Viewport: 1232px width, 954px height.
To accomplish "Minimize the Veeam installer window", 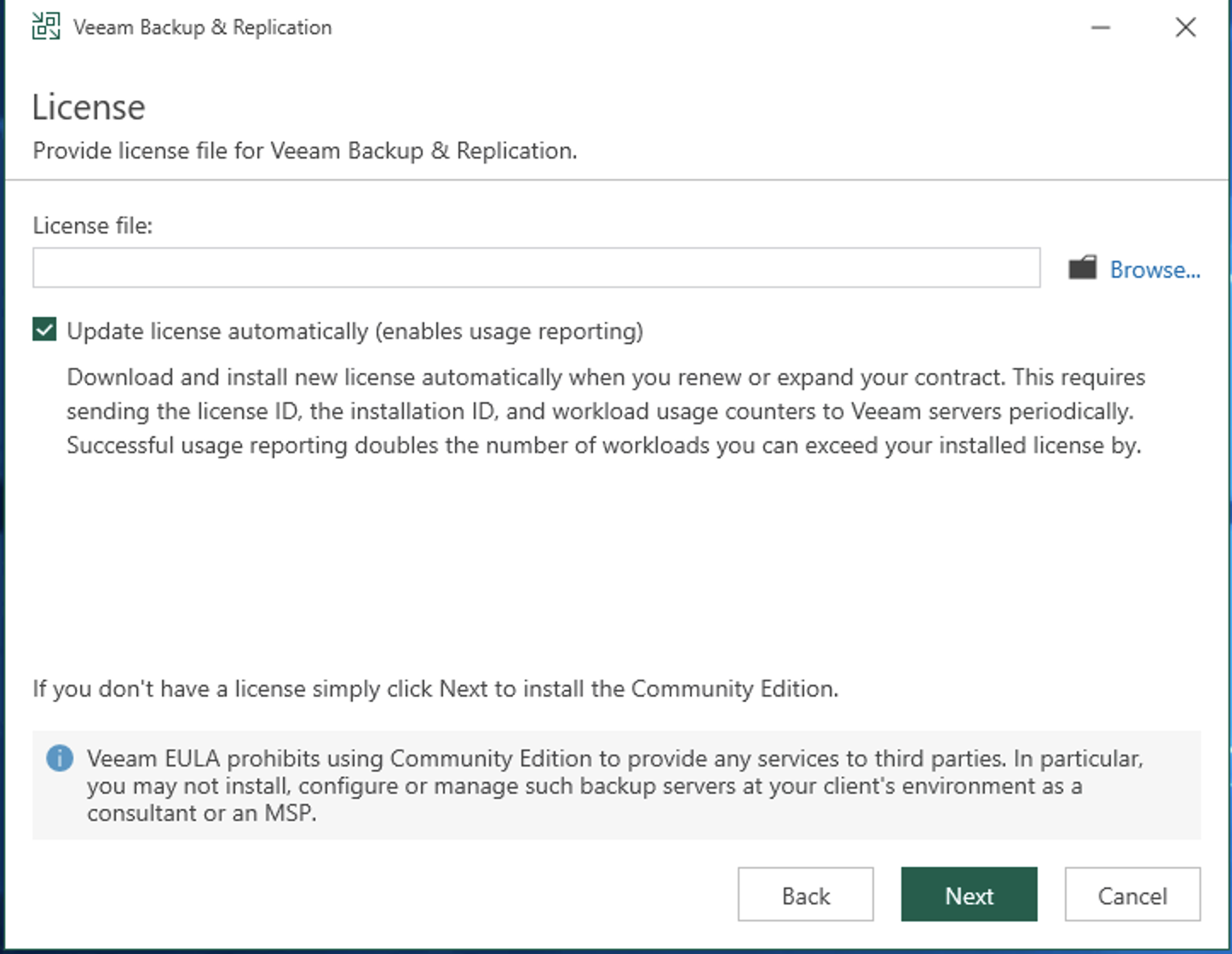I will [1101, 27].
